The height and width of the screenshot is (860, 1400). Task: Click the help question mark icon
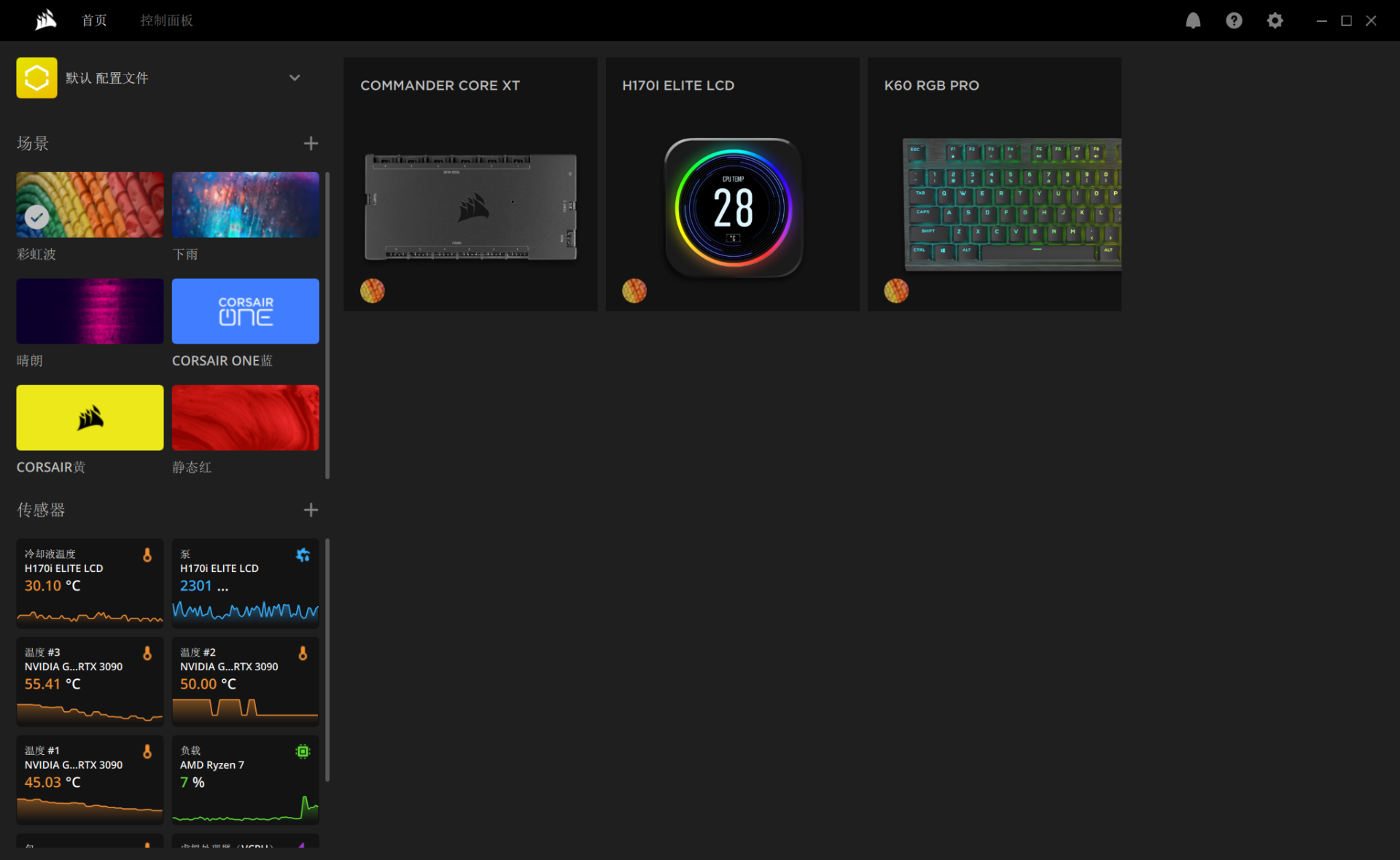pos(1234,20)
